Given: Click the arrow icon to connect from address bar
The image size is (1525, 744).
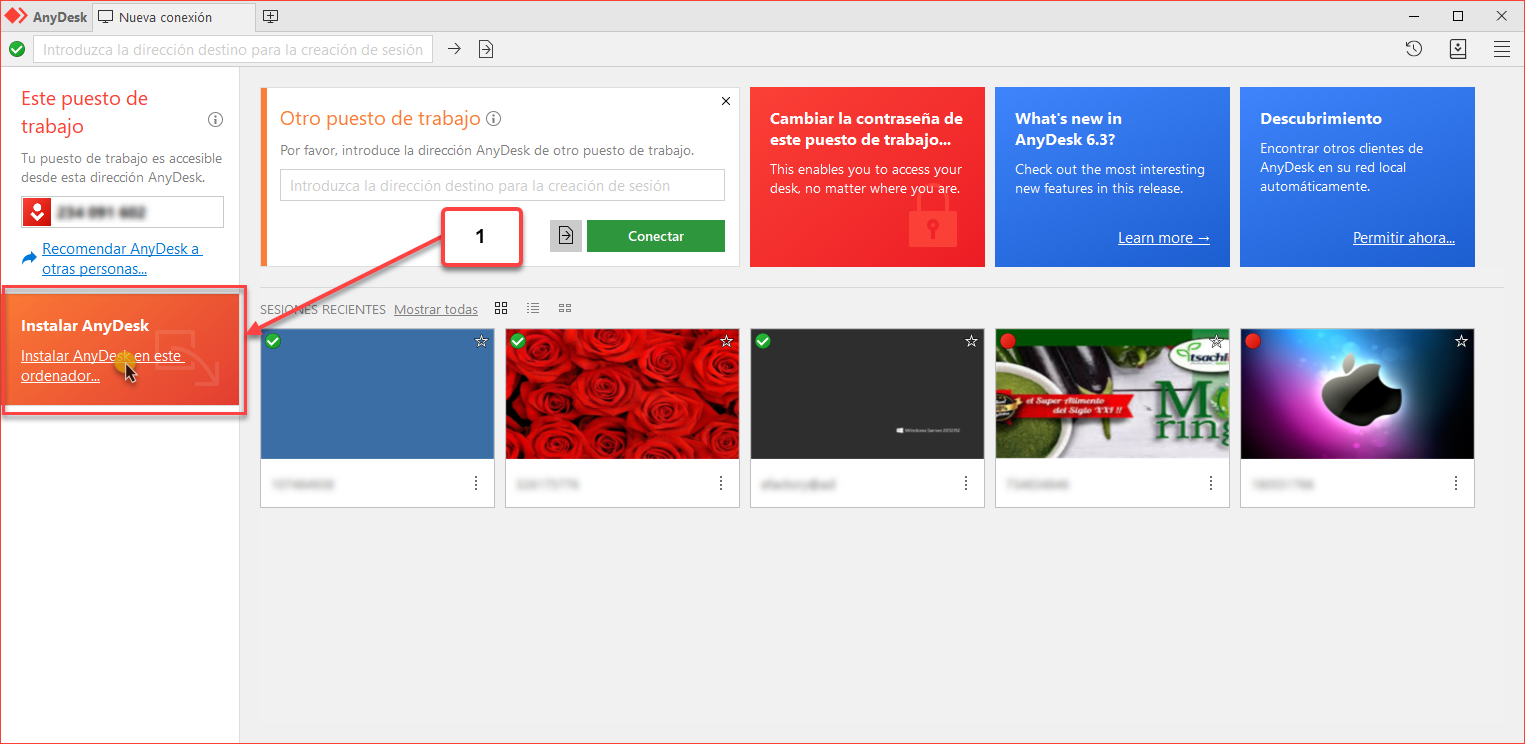Looking at the screenshot, I should [454, 49].
